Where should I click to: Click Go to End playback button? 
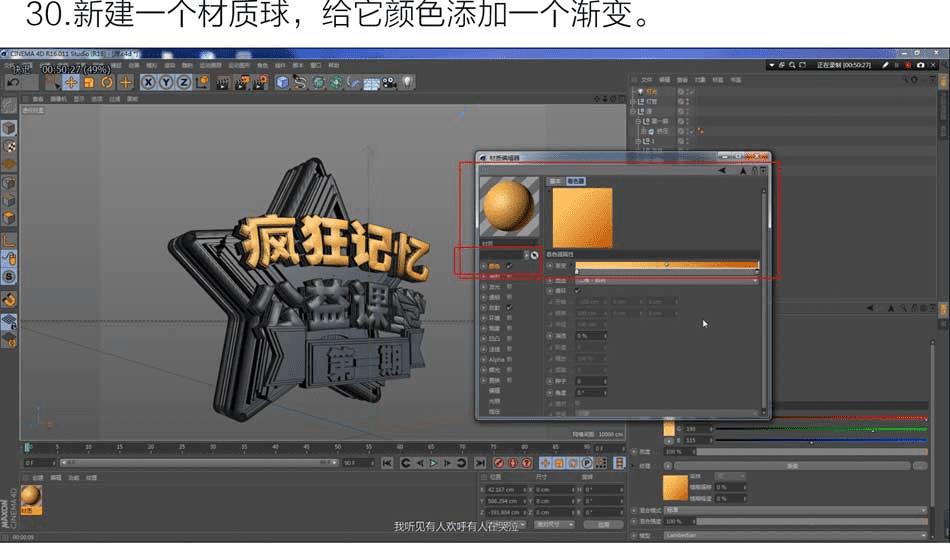coord(480,463)
